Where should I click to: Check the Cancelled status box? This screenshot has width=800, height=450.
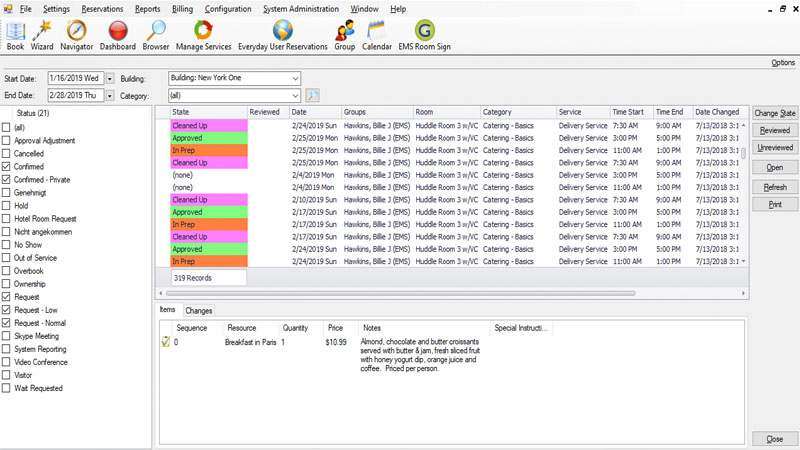6,154
